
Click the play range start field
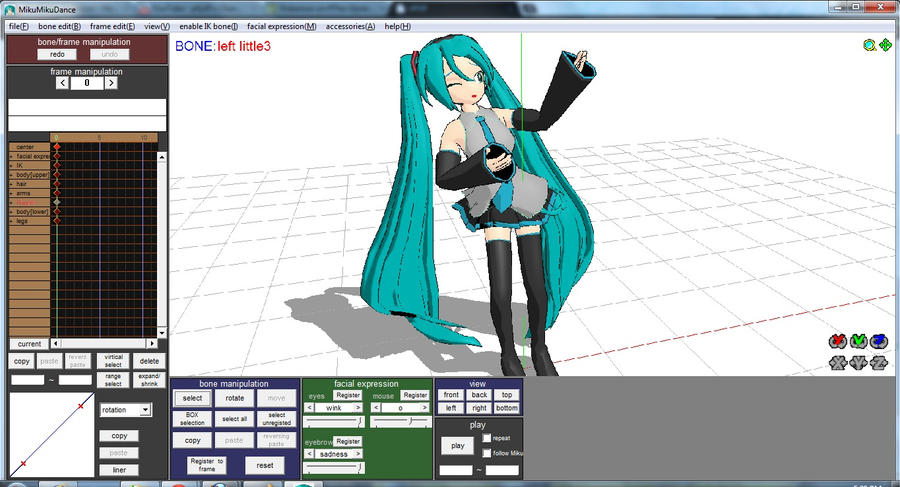[x=456, y=470]
